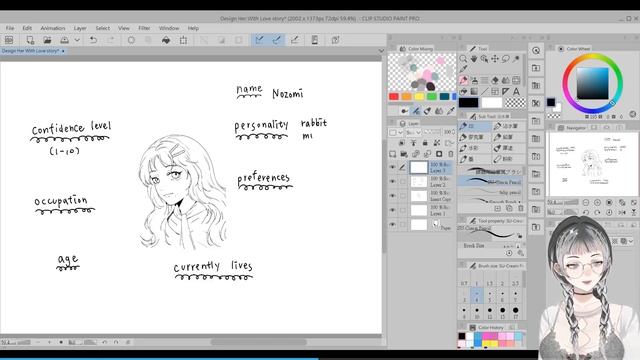Click the Delete layer trash icon
The height and width of the screenshot is (360, 640).
point(451,154)
